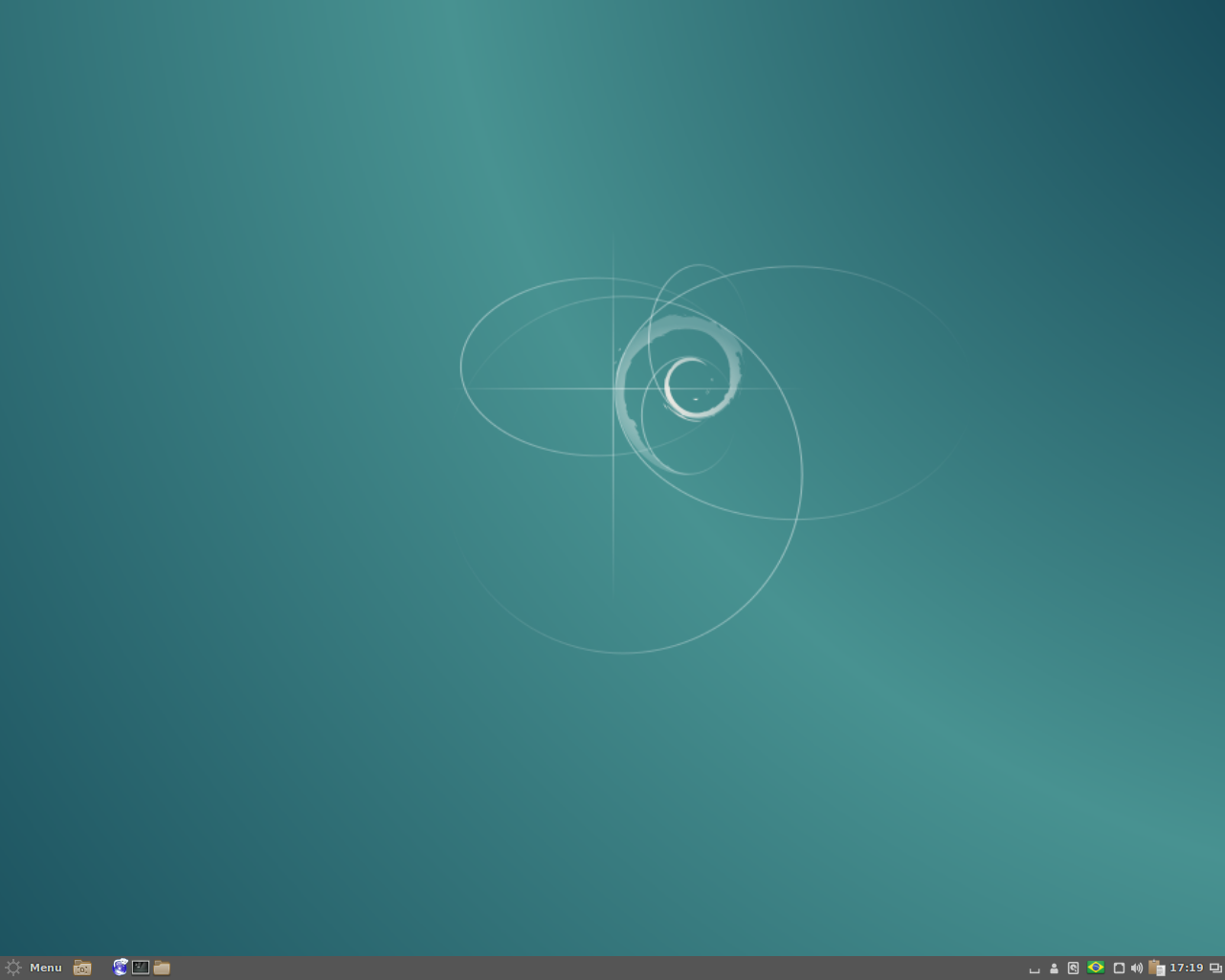Click the show desktop folder icon

coord(82,968)
